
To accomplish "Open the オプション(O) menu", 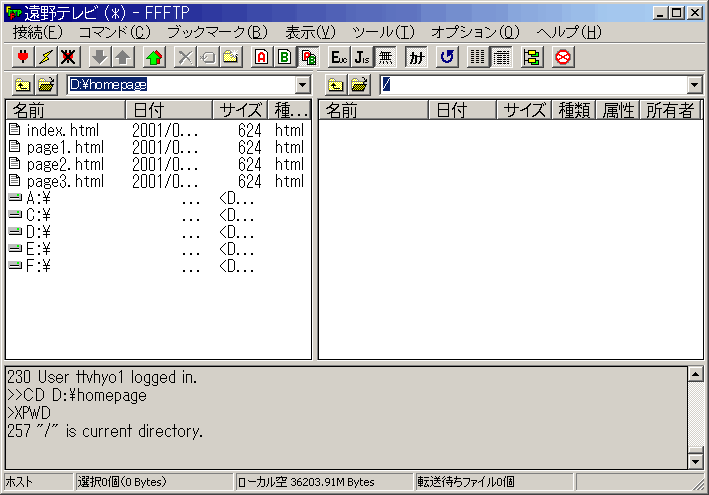I will (x=475, y=32).
